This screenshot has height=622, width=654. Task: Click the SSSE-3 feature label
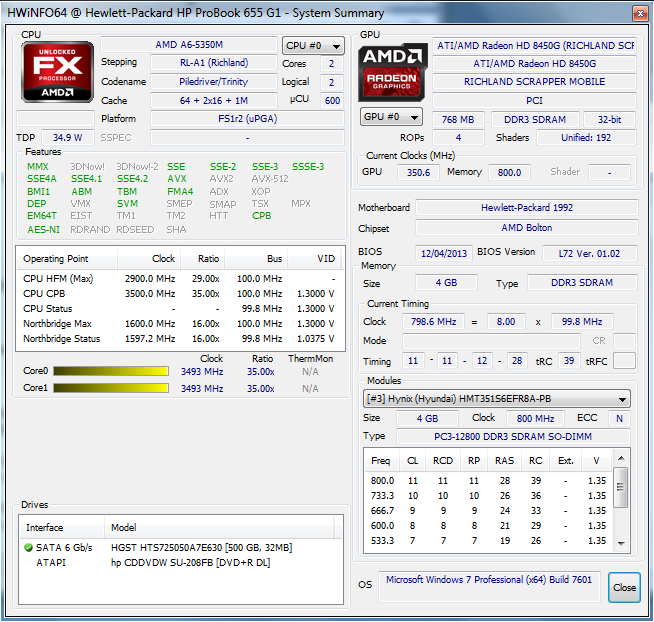click(x=308, y=166)
